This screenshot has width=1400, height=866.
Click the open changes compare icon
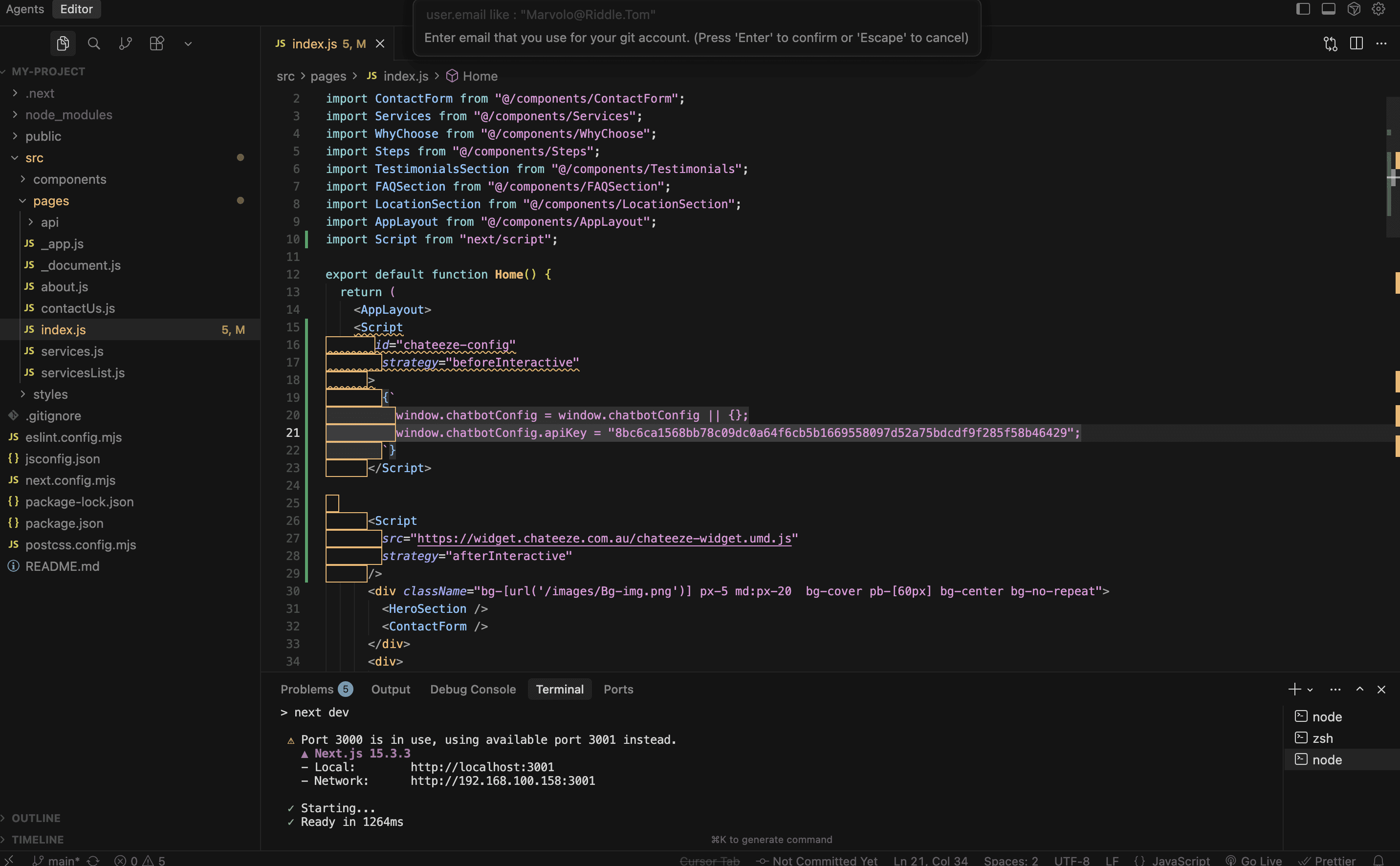tap(1330, 43)
